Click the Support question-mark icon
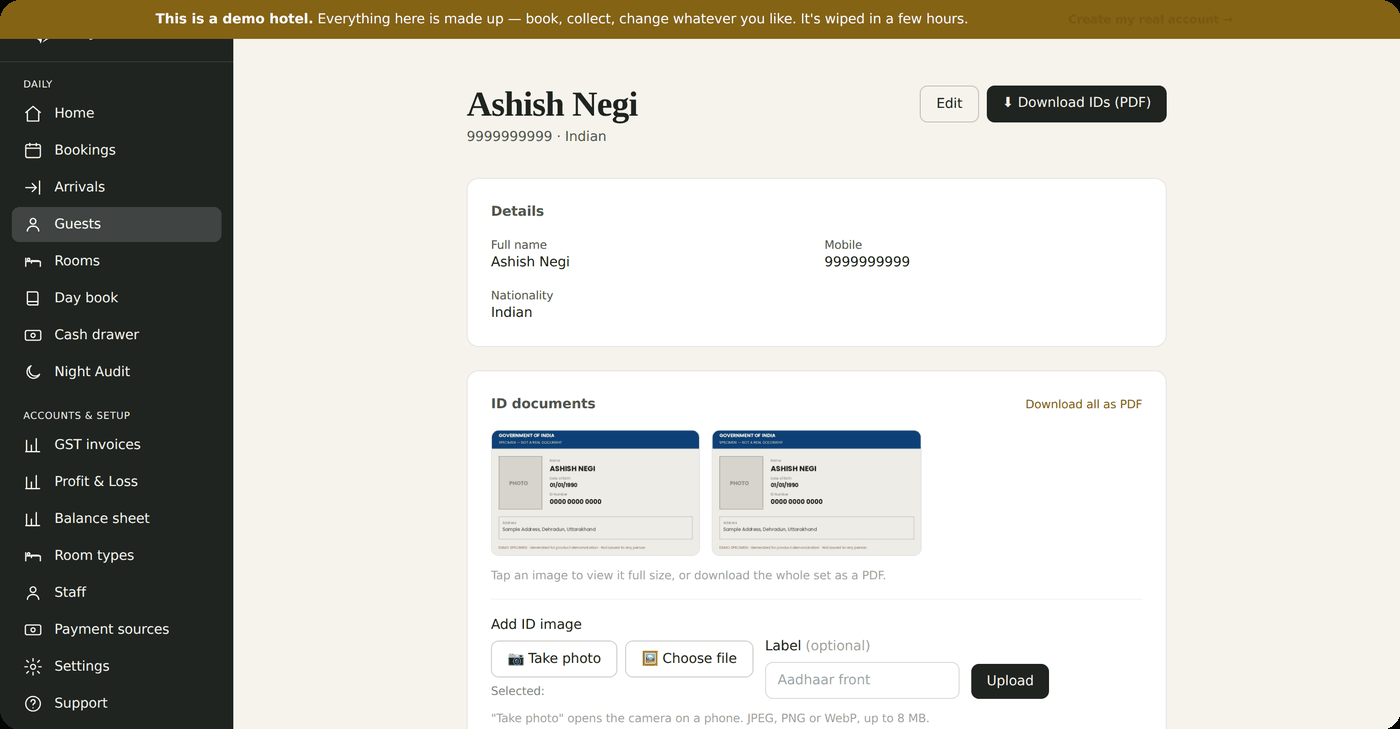The width and height of the screenshot is (1400, 729). (x=33, y=703)
